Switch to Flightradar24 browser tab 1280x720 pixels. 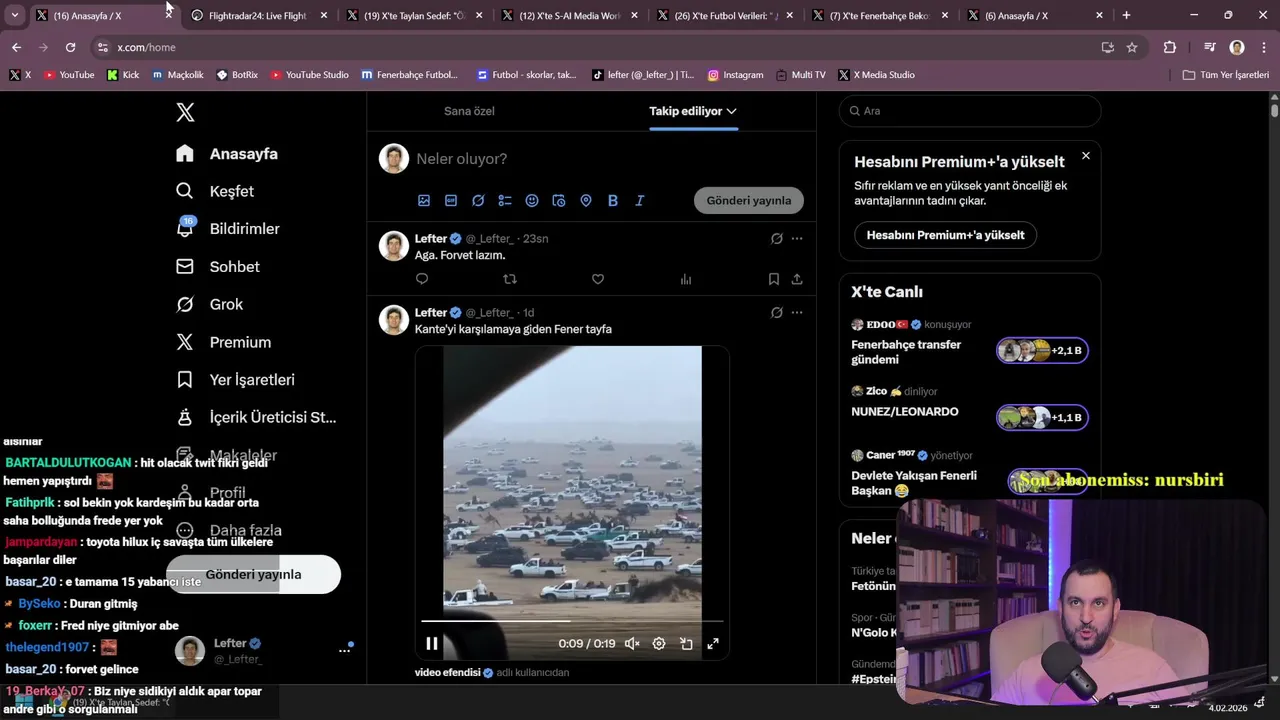click(x=258, y=16)
